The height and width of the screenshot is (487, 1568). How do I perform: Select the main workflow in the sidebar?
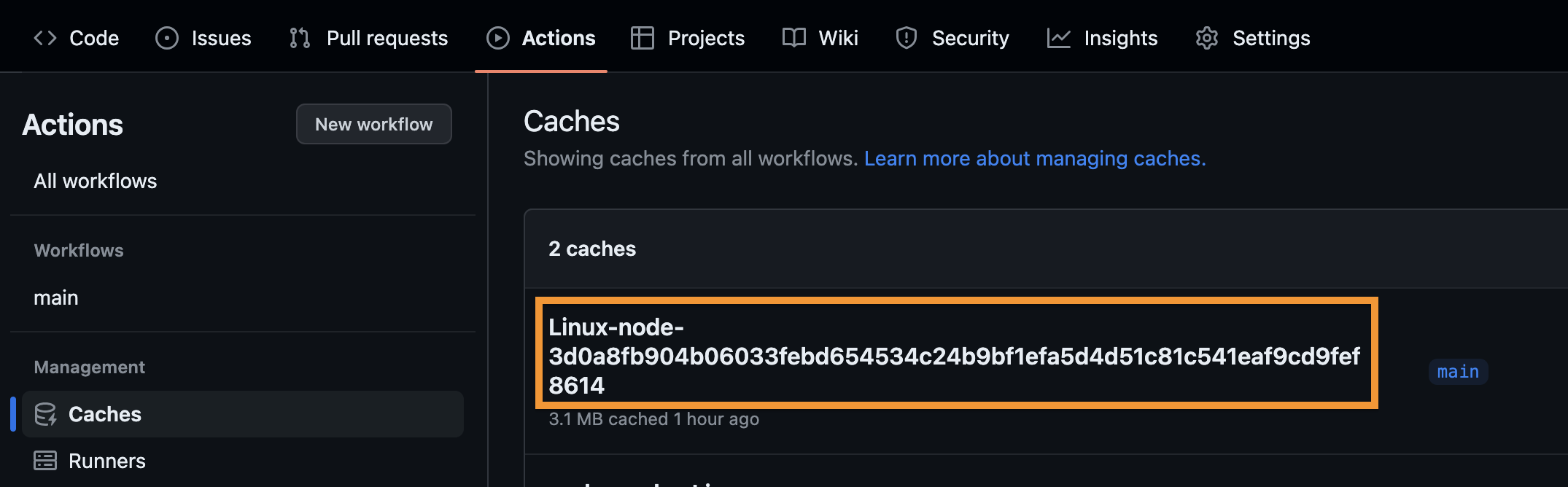tap(56, 297)
